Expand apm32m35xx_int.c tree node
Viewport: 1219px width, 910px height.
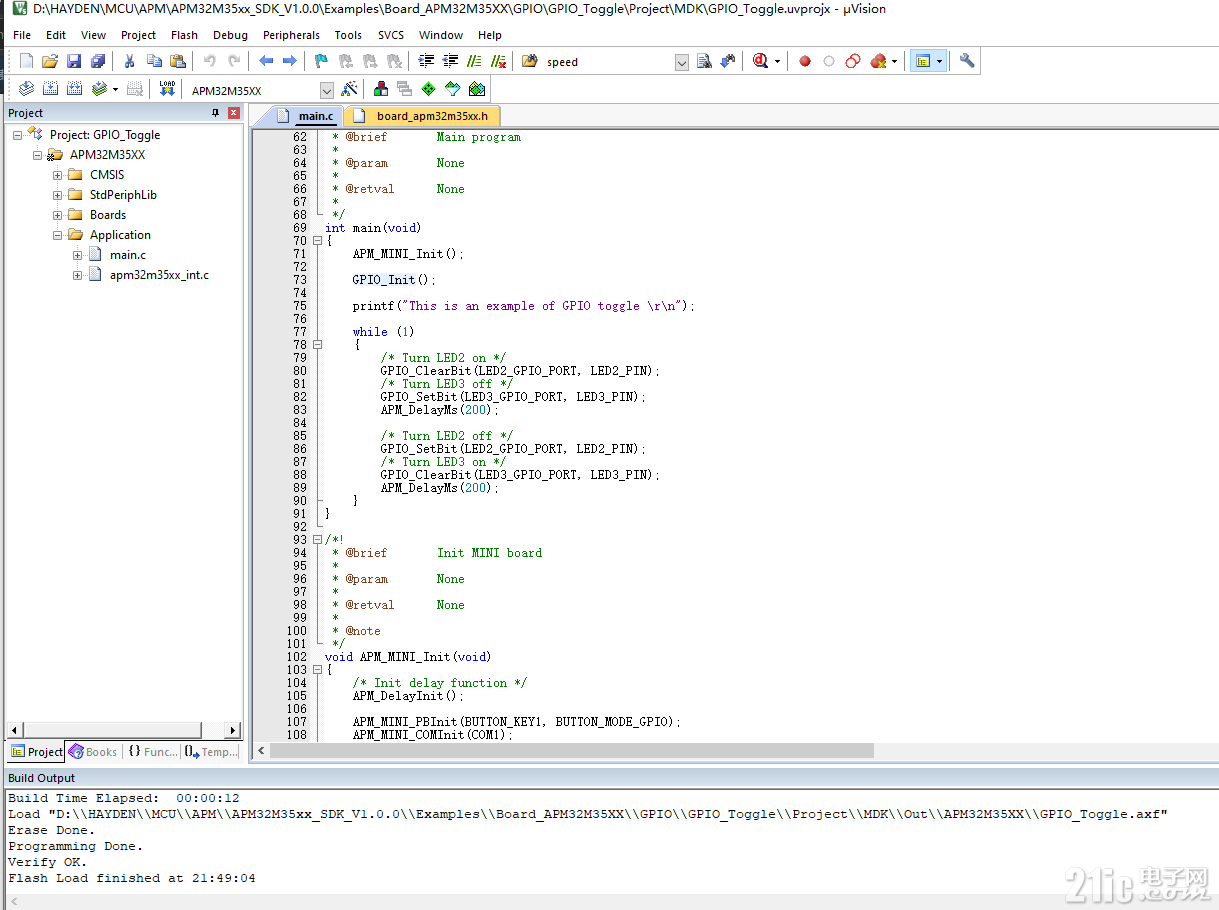(x=78, y=275)
